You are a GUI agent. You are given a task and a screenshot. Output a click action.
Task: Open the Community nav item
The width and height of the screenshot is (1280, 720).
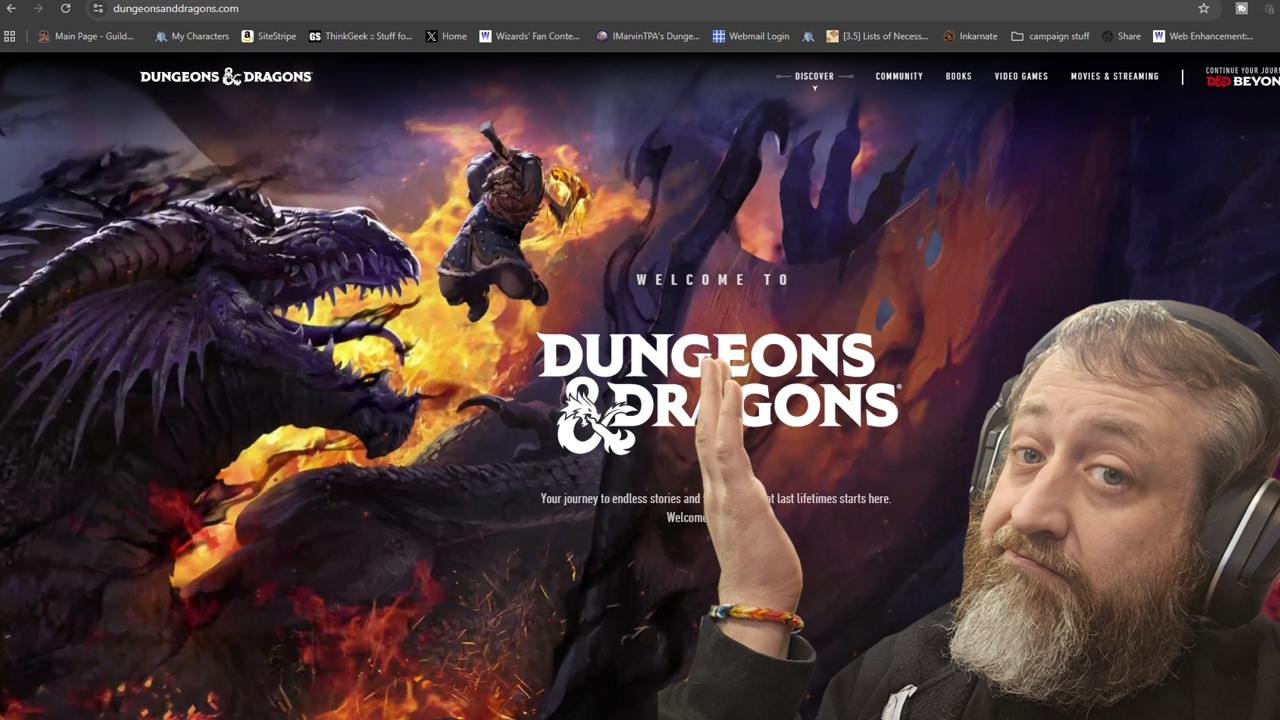899,77
